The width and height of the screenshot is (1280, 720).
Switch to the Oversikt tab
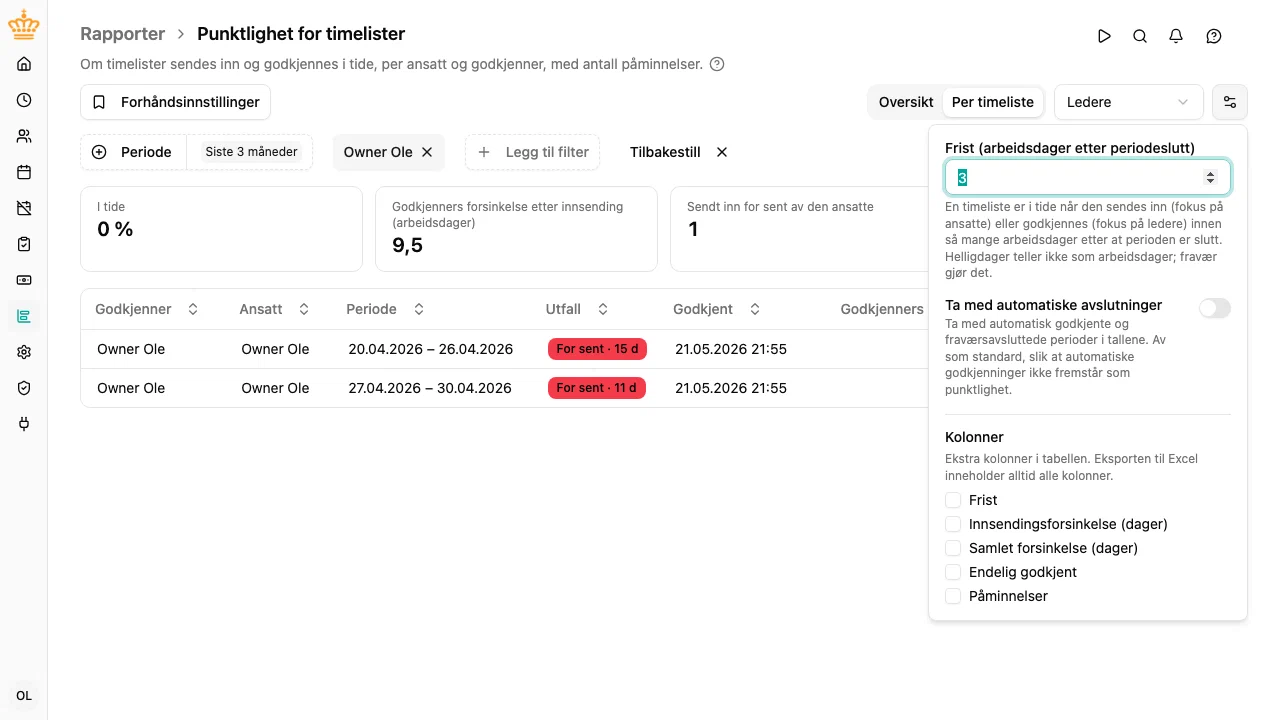point(906,102)
